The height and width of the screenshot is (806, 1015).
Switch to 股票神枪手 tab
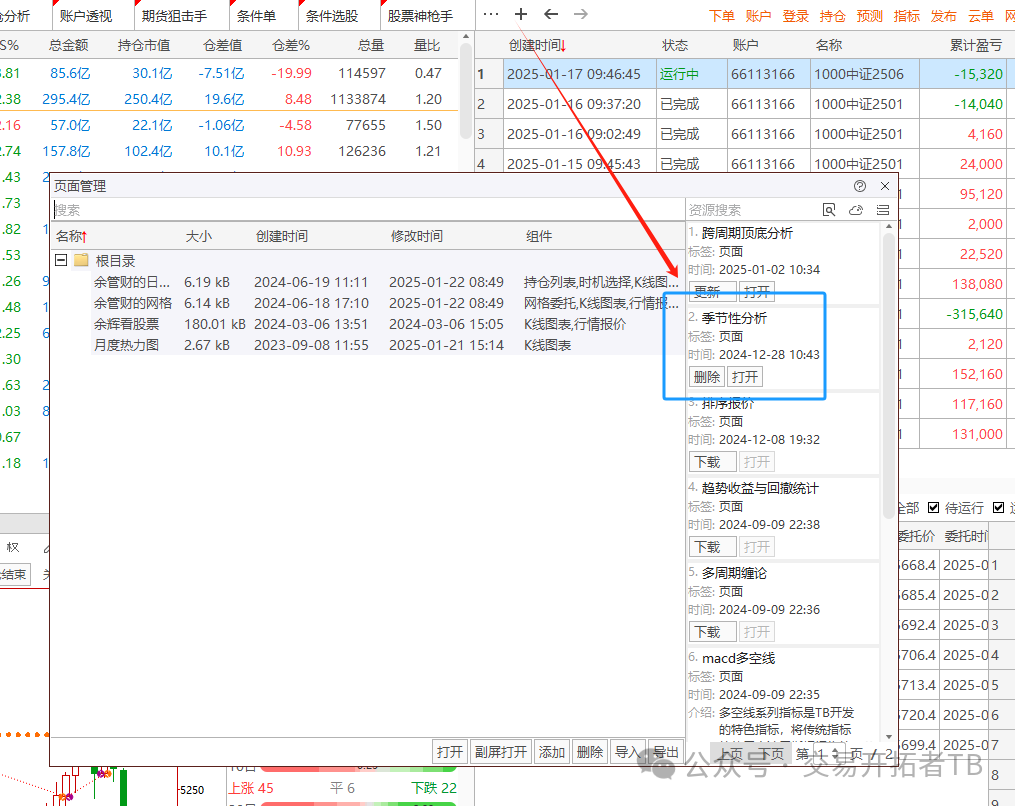click(420, 16)
